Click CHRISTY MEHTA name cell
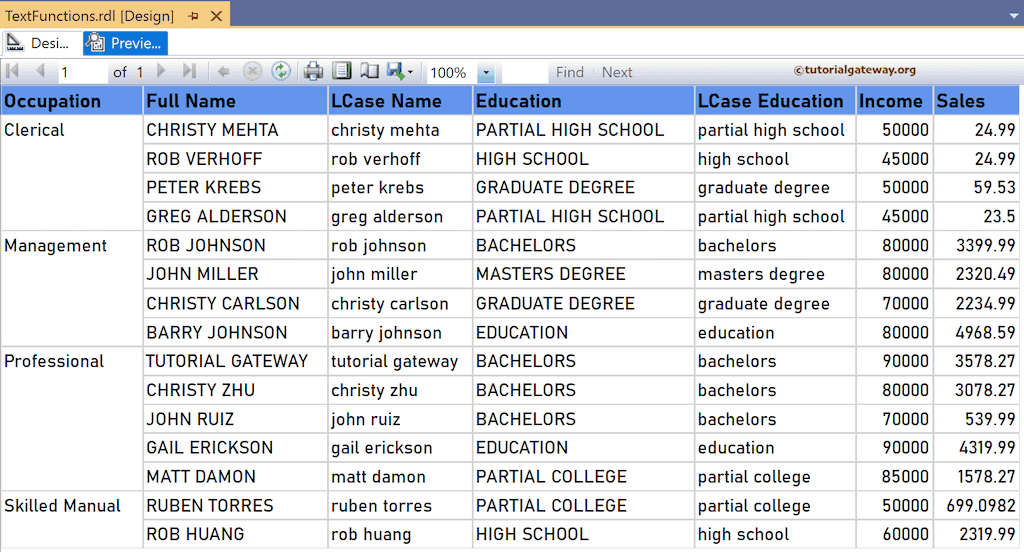The image size is (1024, 552). click(235, 130)
